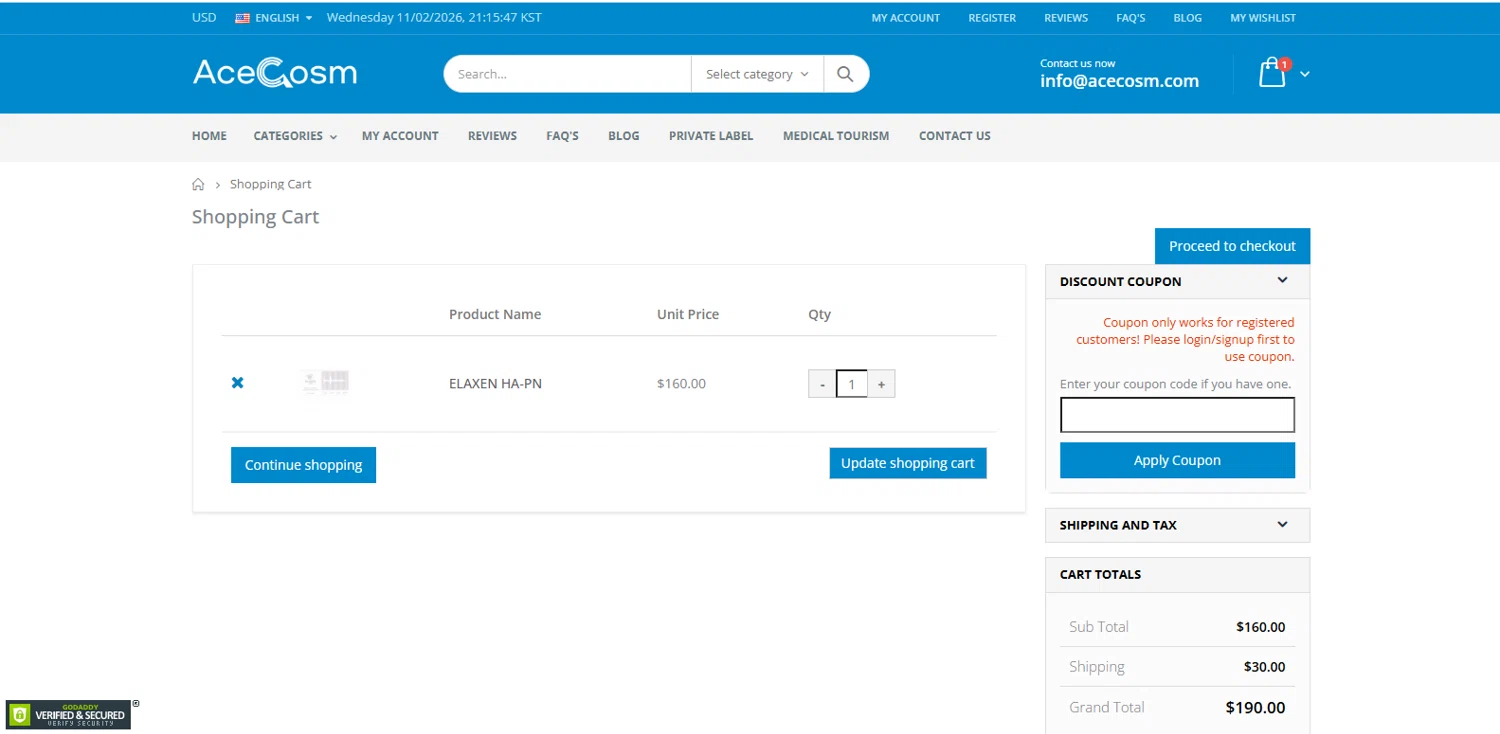This screenshot has width=1500, height=734.
Task: Open CONTACT US nav item
Action: (955, 136)
